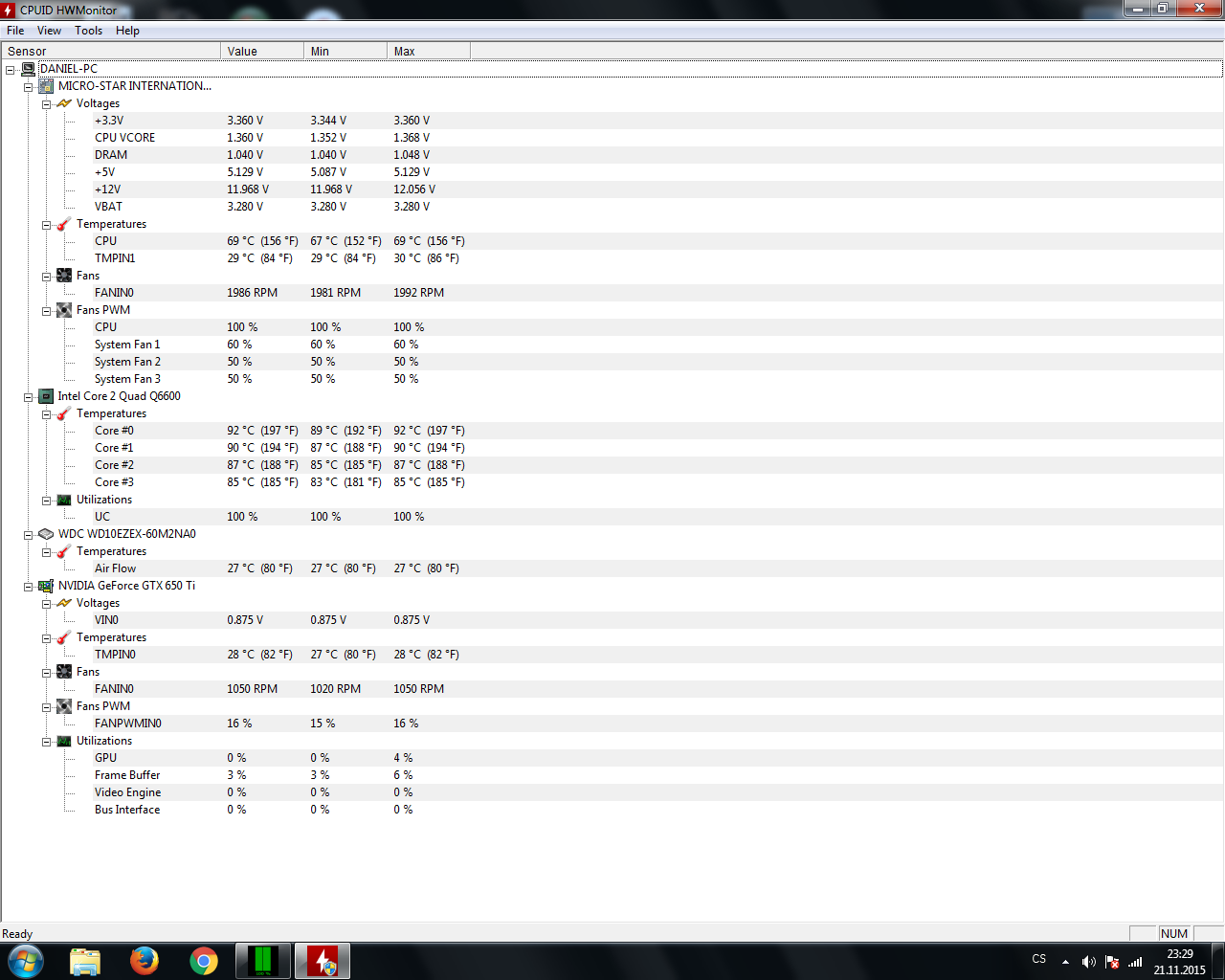Click the thermometer icon under Intel Core 2 Quad
This screenshot has height=980, width=1225.
click(64, 413)
